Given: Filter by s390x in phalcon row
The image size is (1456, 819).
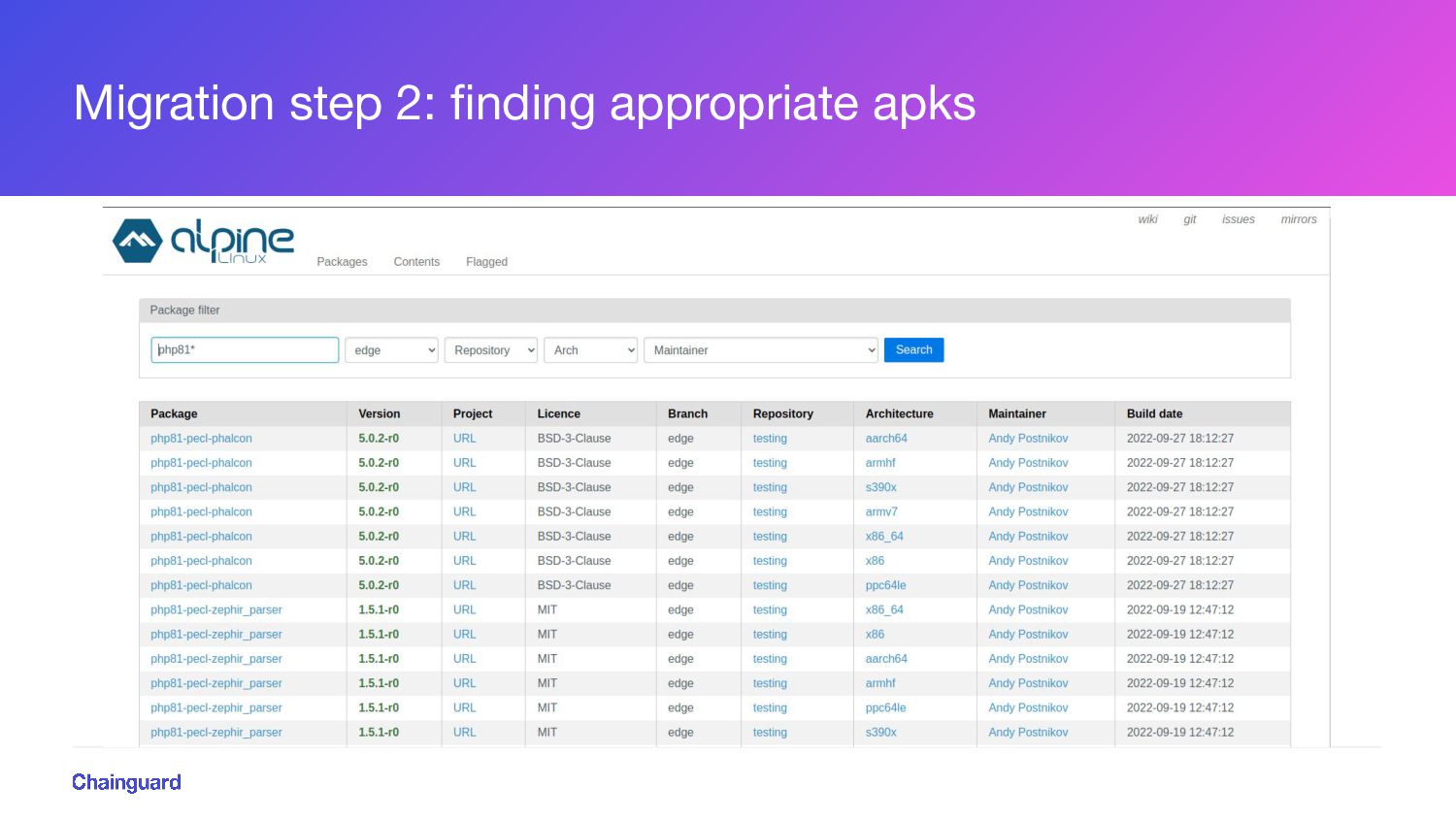Looking at the screenshot, I should [880, 487].
